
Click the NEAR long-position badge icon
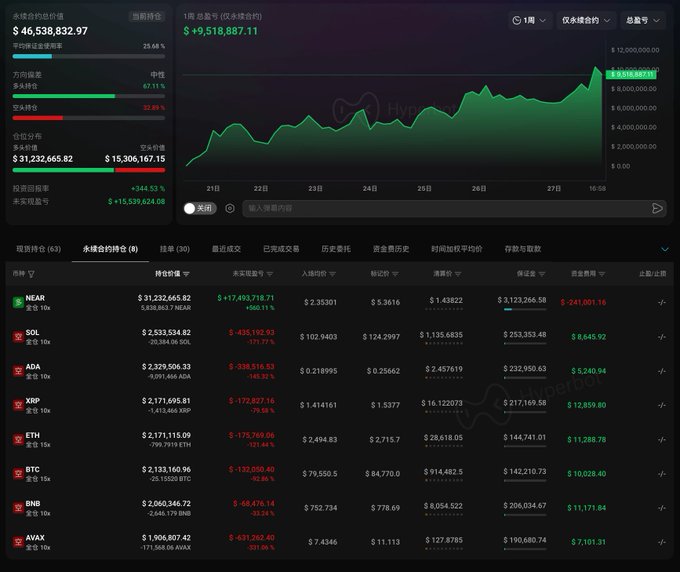(18, 302)
